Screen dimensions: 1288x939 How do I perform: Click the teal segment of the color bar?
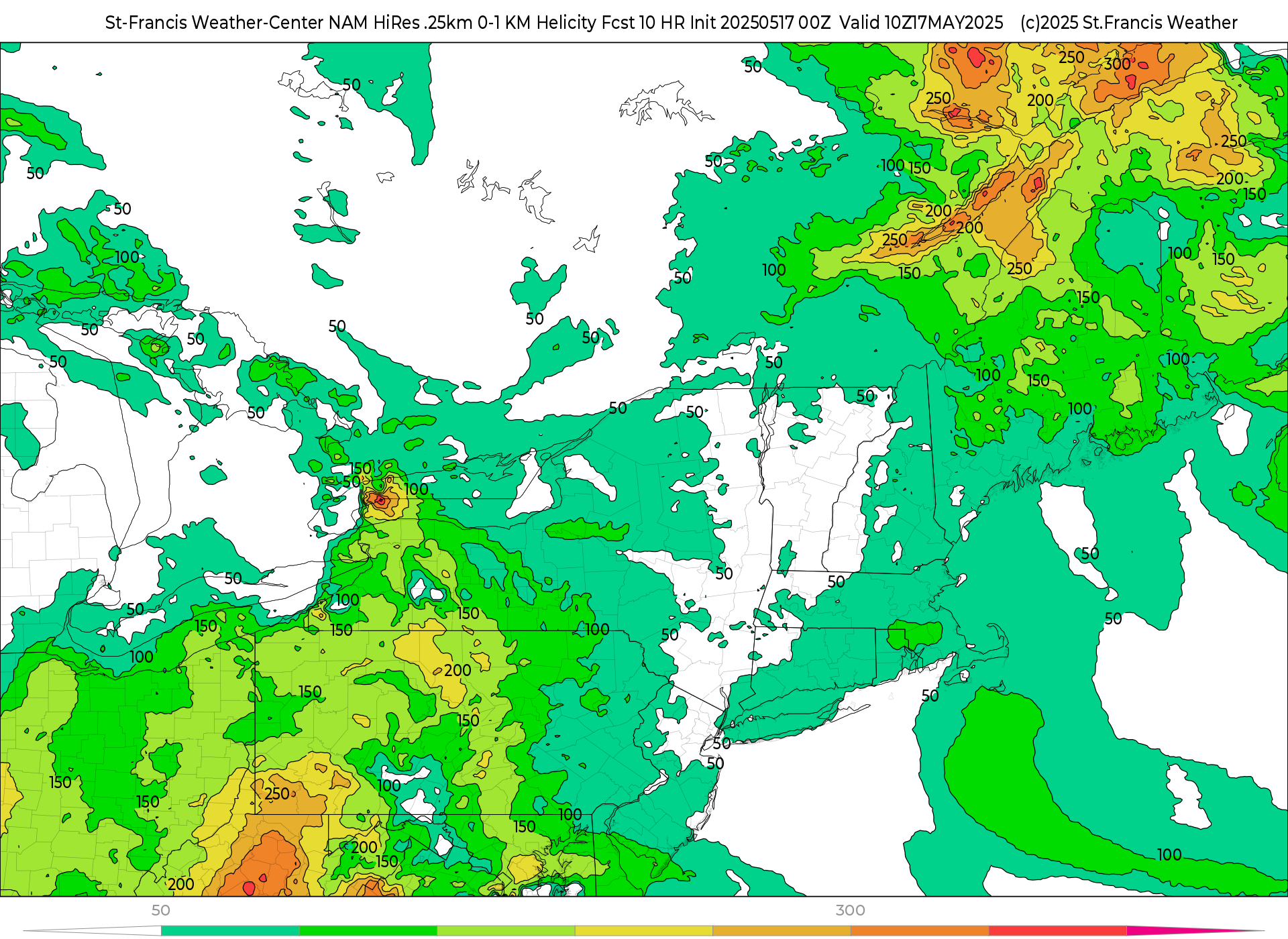point(230,931)
